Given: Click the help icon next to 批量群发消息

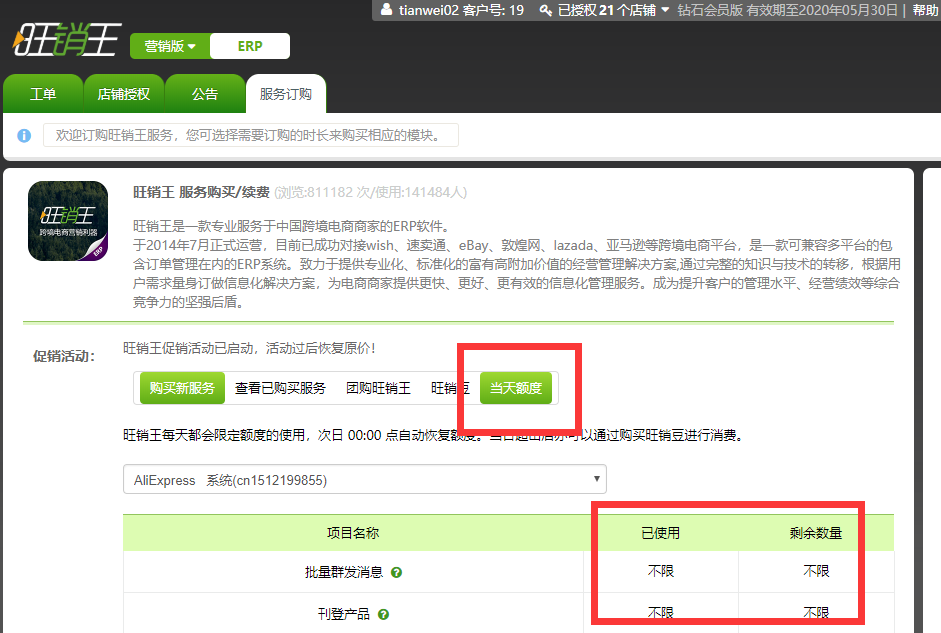Looking at the screenshot, I should point(396,572).
